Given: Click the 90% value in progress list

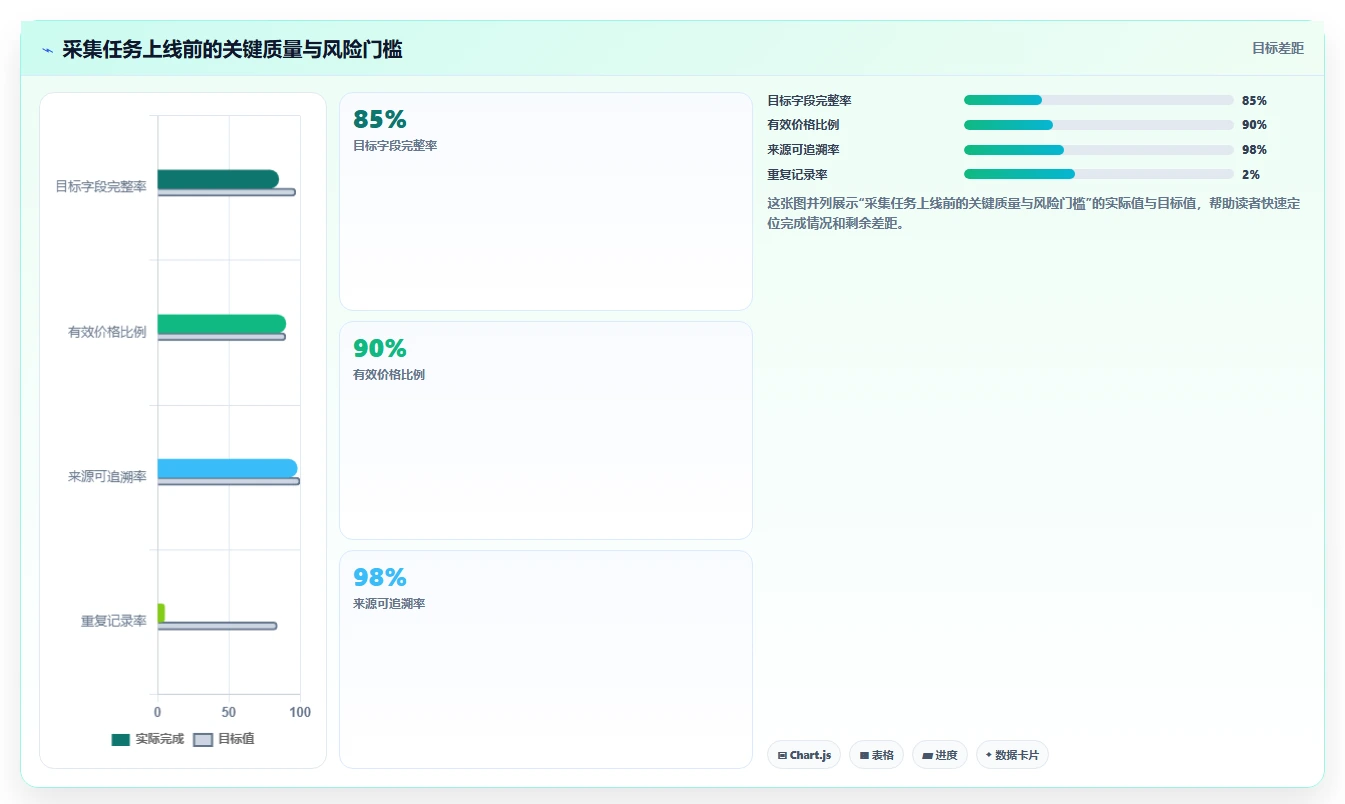Looking at the screenshot, I should [x=1254, y=125].
